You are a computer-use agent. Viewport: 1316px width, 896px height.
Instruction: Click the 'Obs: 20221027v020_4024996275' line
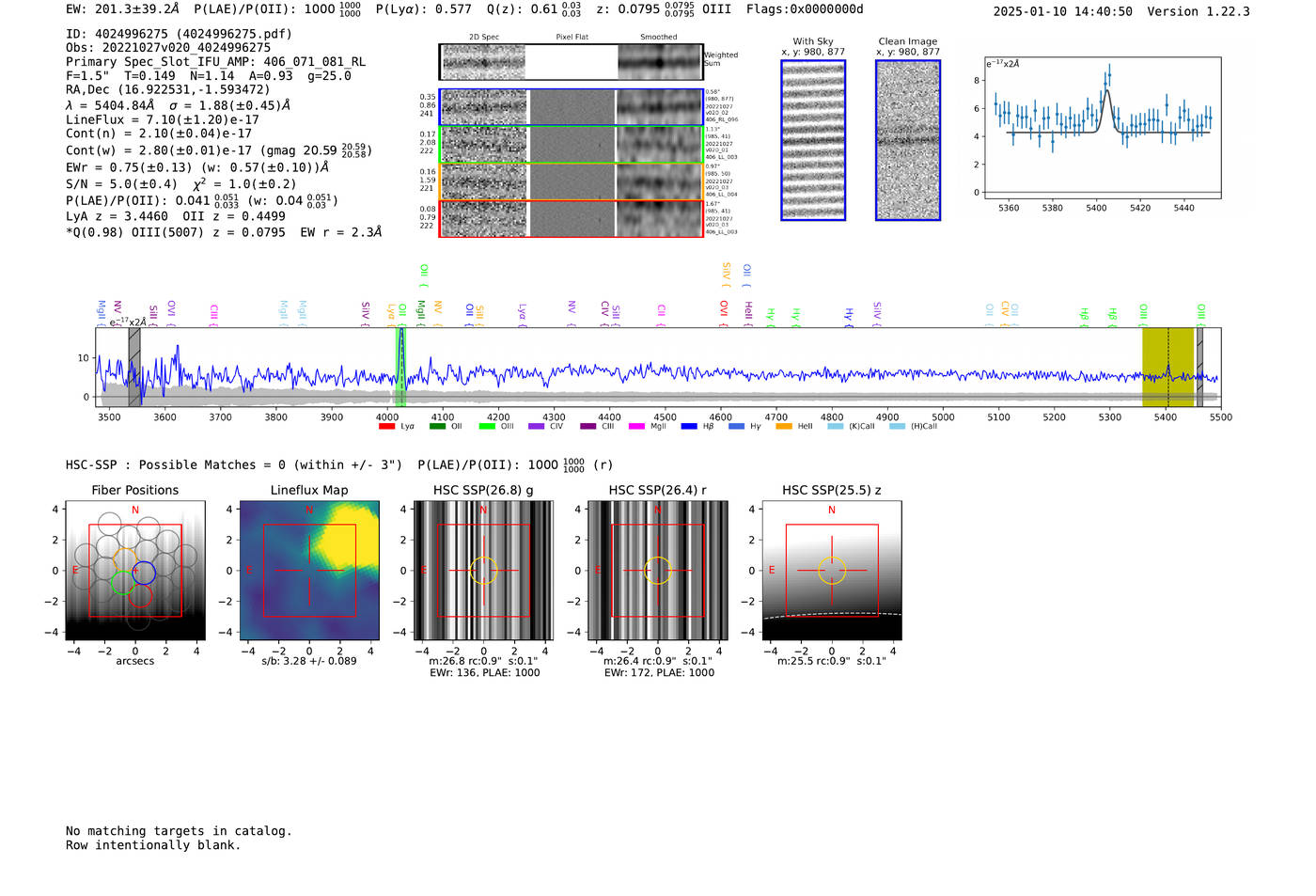pos(168,47)
